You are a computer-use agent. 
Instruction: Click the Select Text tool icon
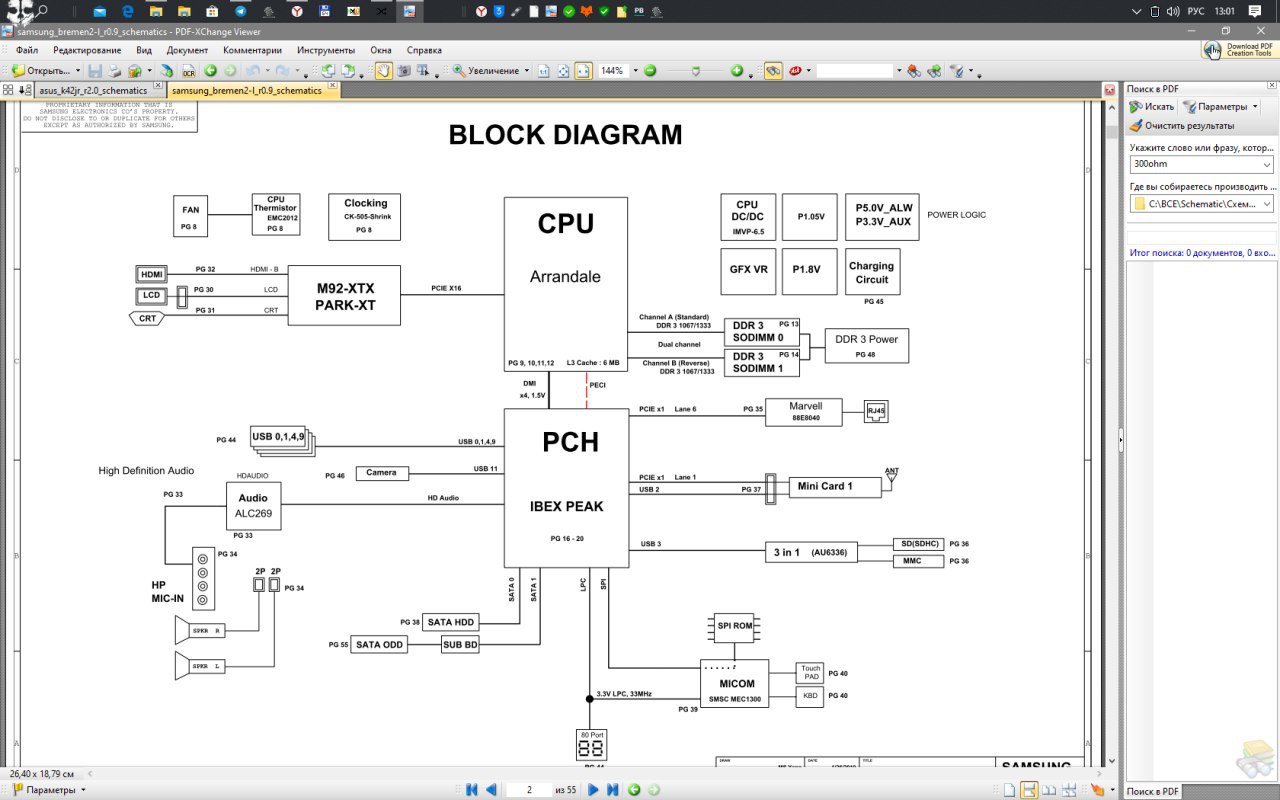pyautogui.click(x=423, y=71)
